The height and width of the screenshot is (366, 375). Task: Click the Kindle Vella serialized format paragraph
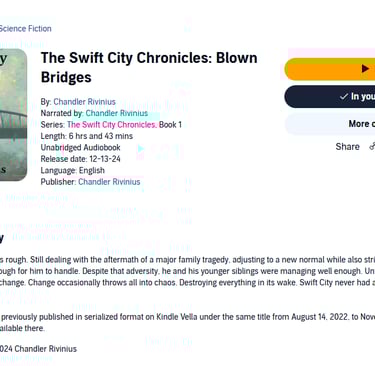pyautogui.click(x=187, y=322)
